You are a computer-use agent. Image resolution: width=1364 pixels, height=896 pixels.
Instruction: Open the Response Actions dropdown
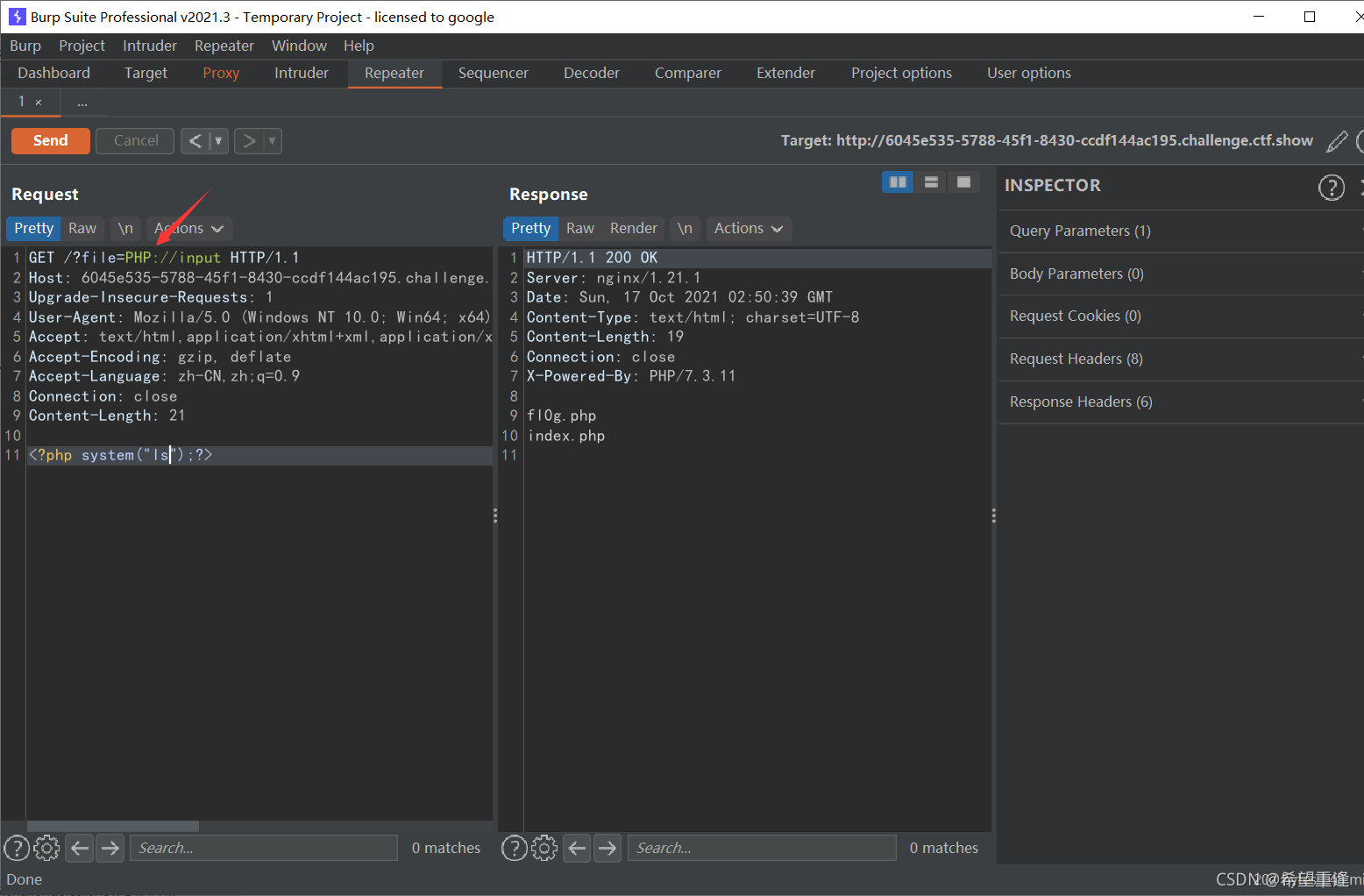pyautogui.click(x=749, y=228)
